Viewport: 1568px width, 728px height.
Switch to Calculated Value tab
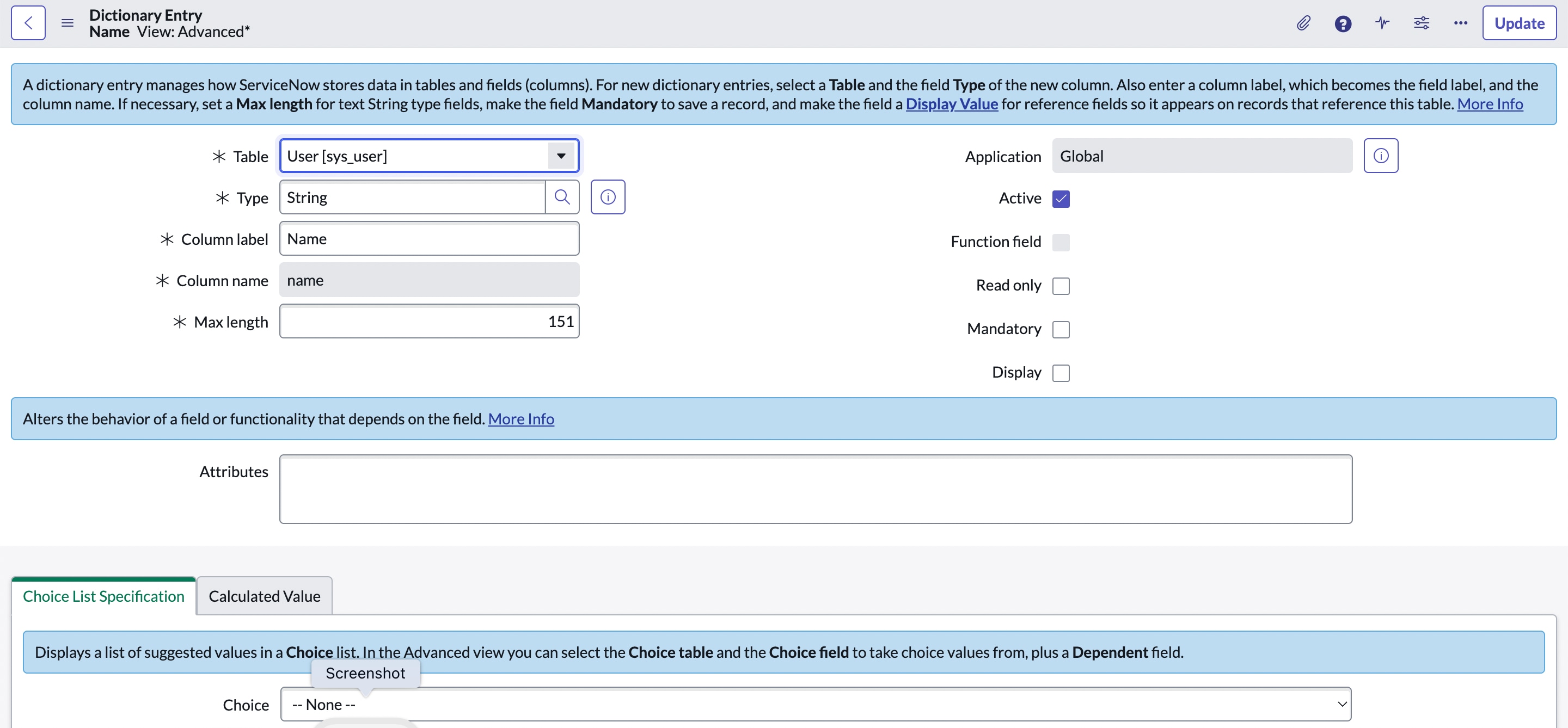click(x=264, y=596)
